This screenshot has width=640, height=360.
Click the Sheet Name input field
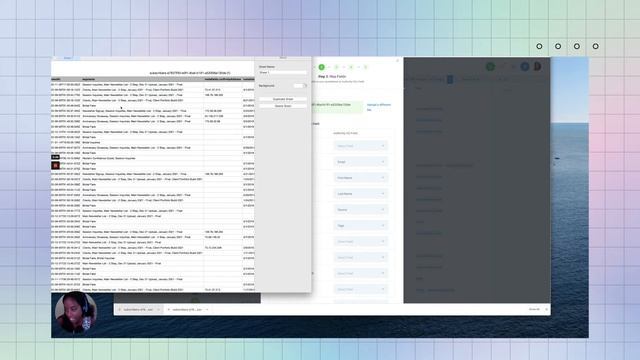pos(282,73)
